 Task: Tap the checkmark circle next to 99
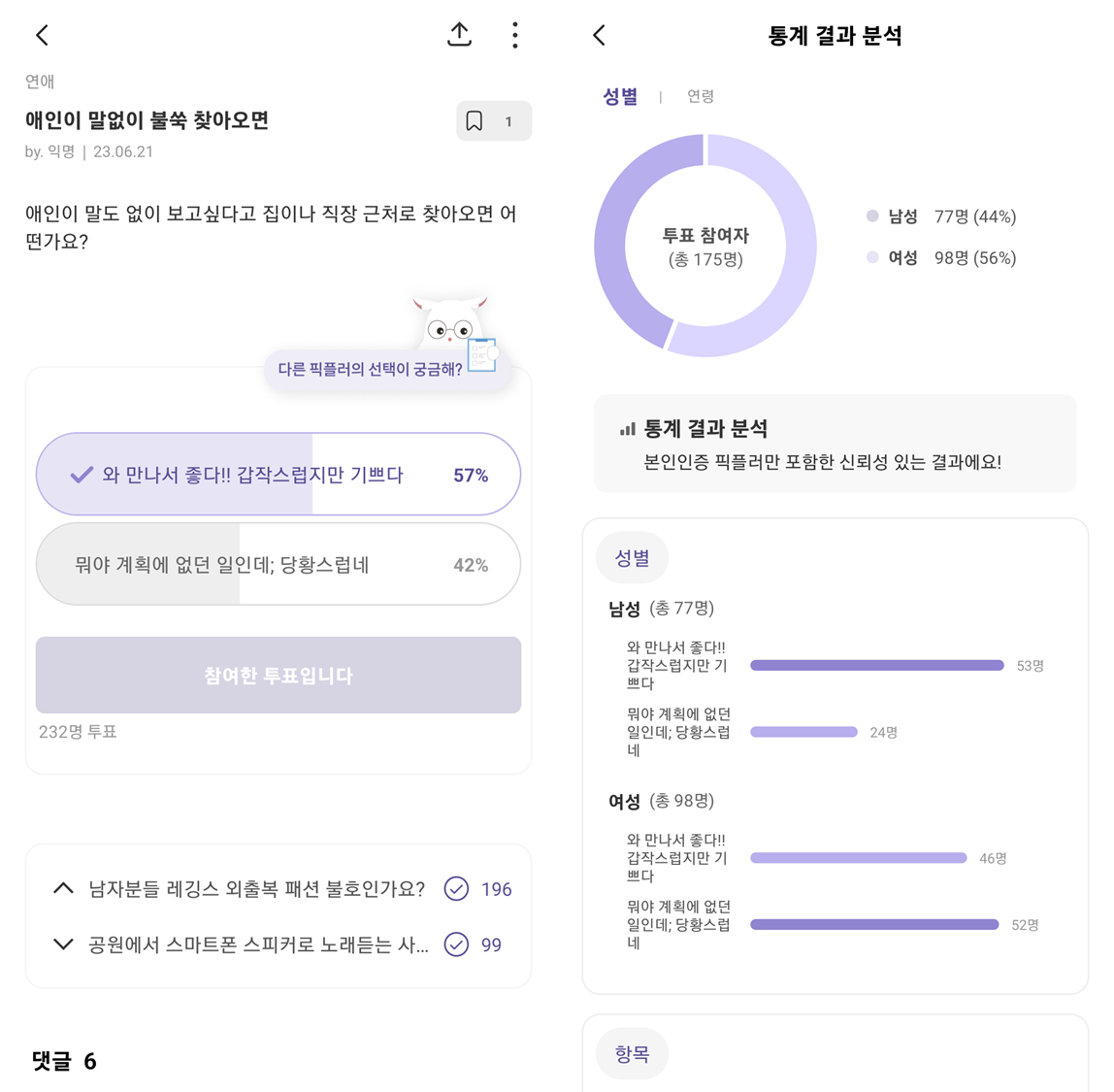[x=456, y=944]
